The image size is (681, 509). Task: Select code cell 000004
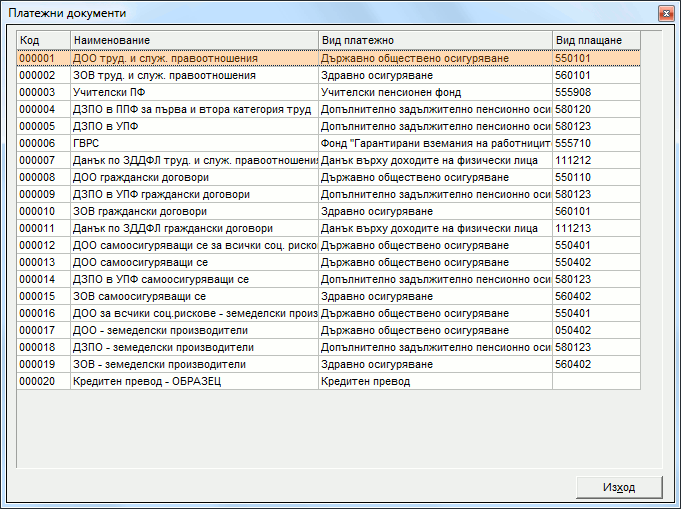pyautogui.click(x=43, y=109)
